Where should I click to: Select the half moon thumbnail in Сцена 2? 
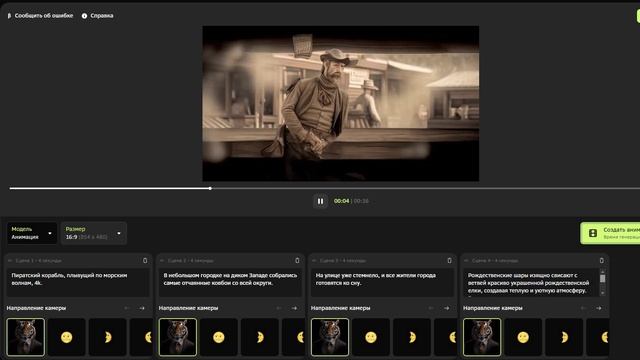pos(260,337)
